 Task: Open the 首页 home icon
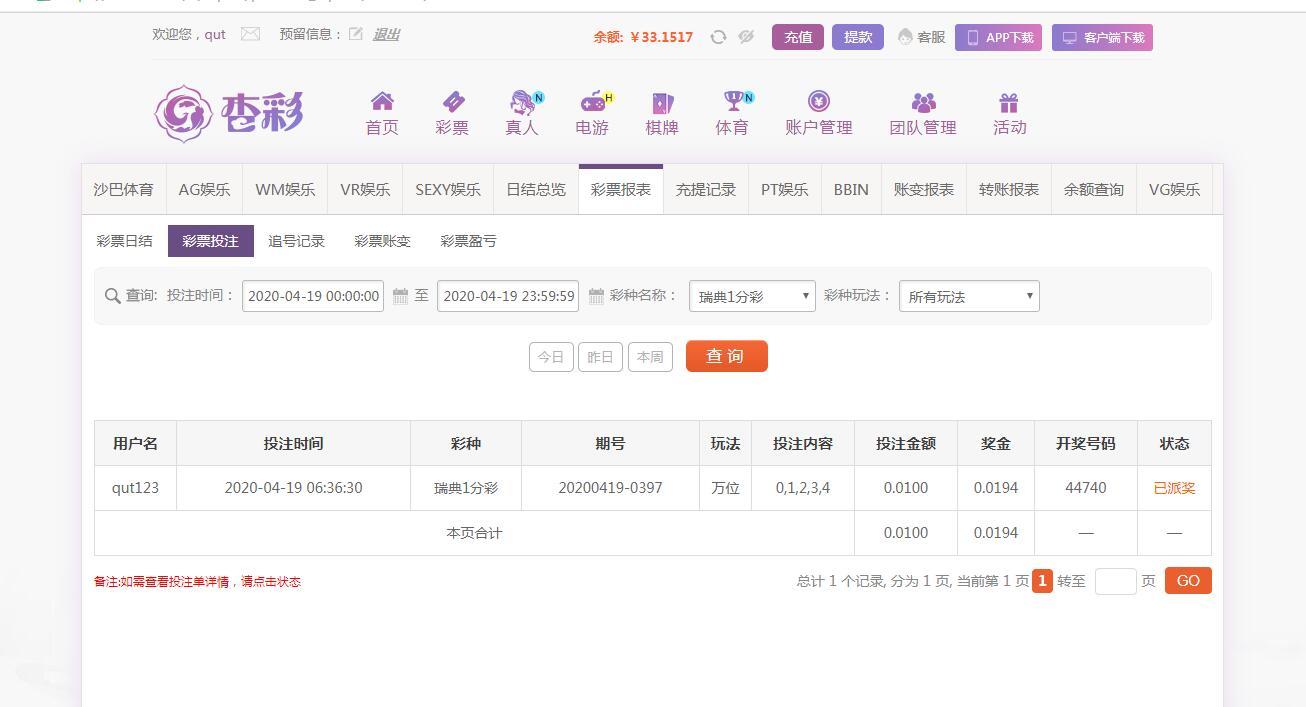(382, 102)
